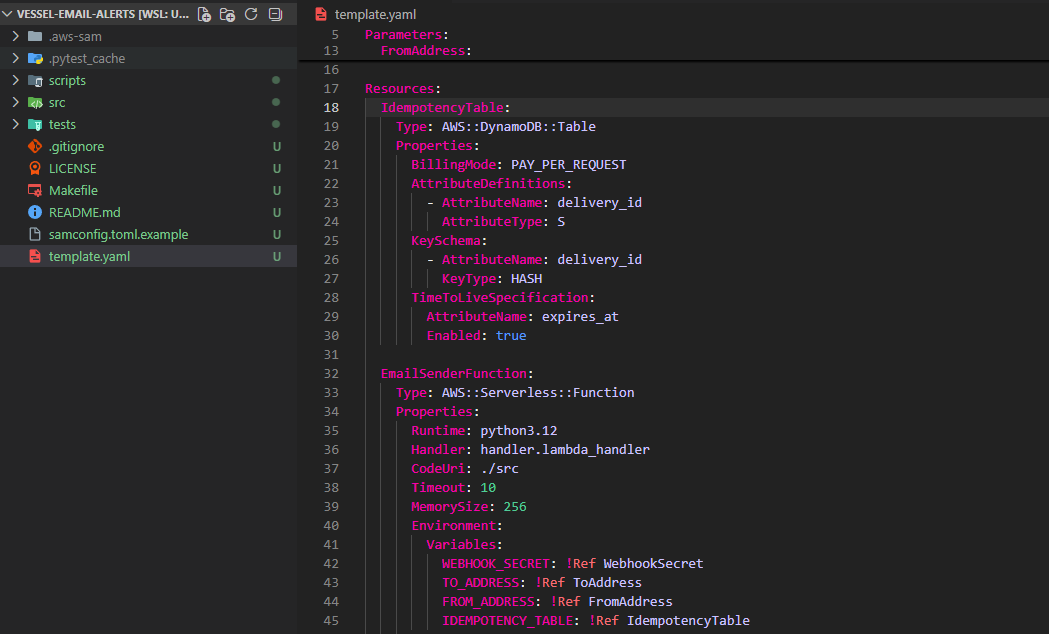
Task: Collapse the VESSEL-EMAIL-ALERTS root section
Action: 8,14
